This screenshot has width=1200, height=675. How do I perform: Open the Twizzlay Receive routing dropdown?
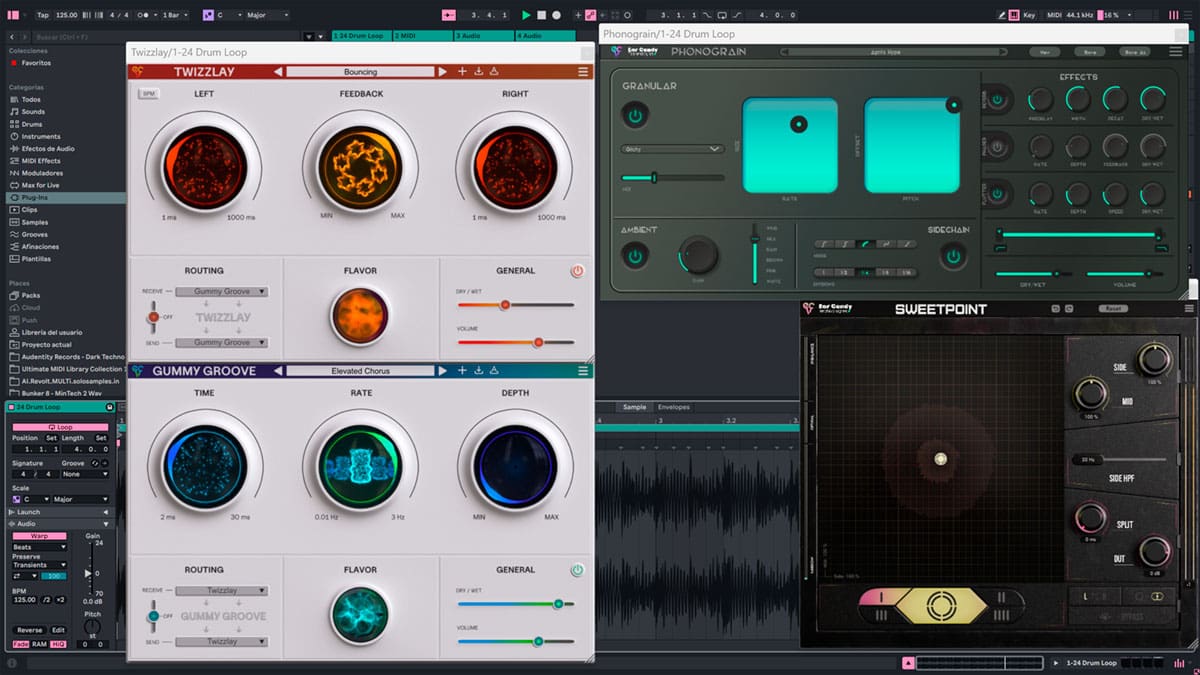[x=222, y=292]
